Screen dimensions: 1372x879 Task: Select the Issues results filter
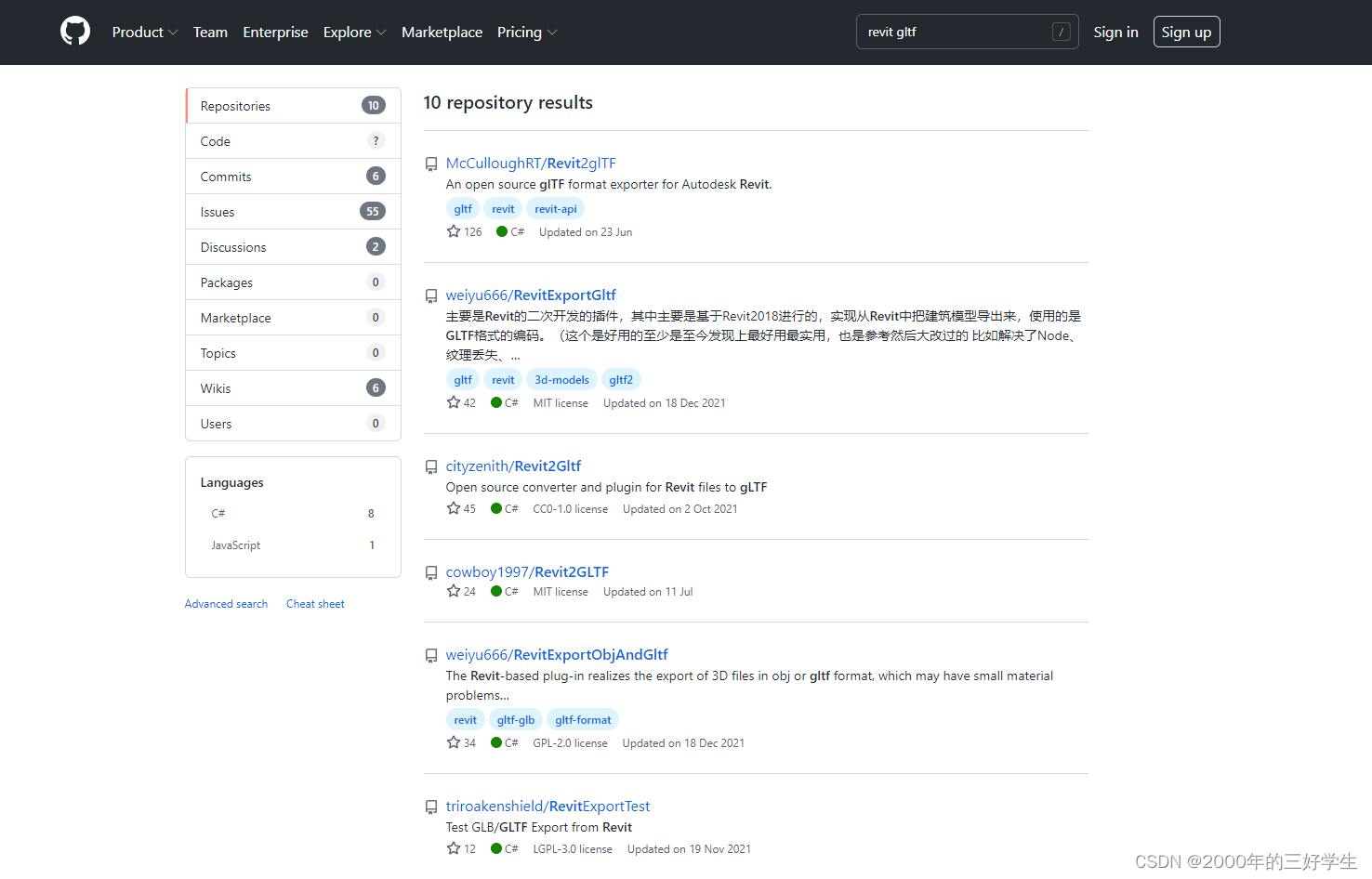293,212
